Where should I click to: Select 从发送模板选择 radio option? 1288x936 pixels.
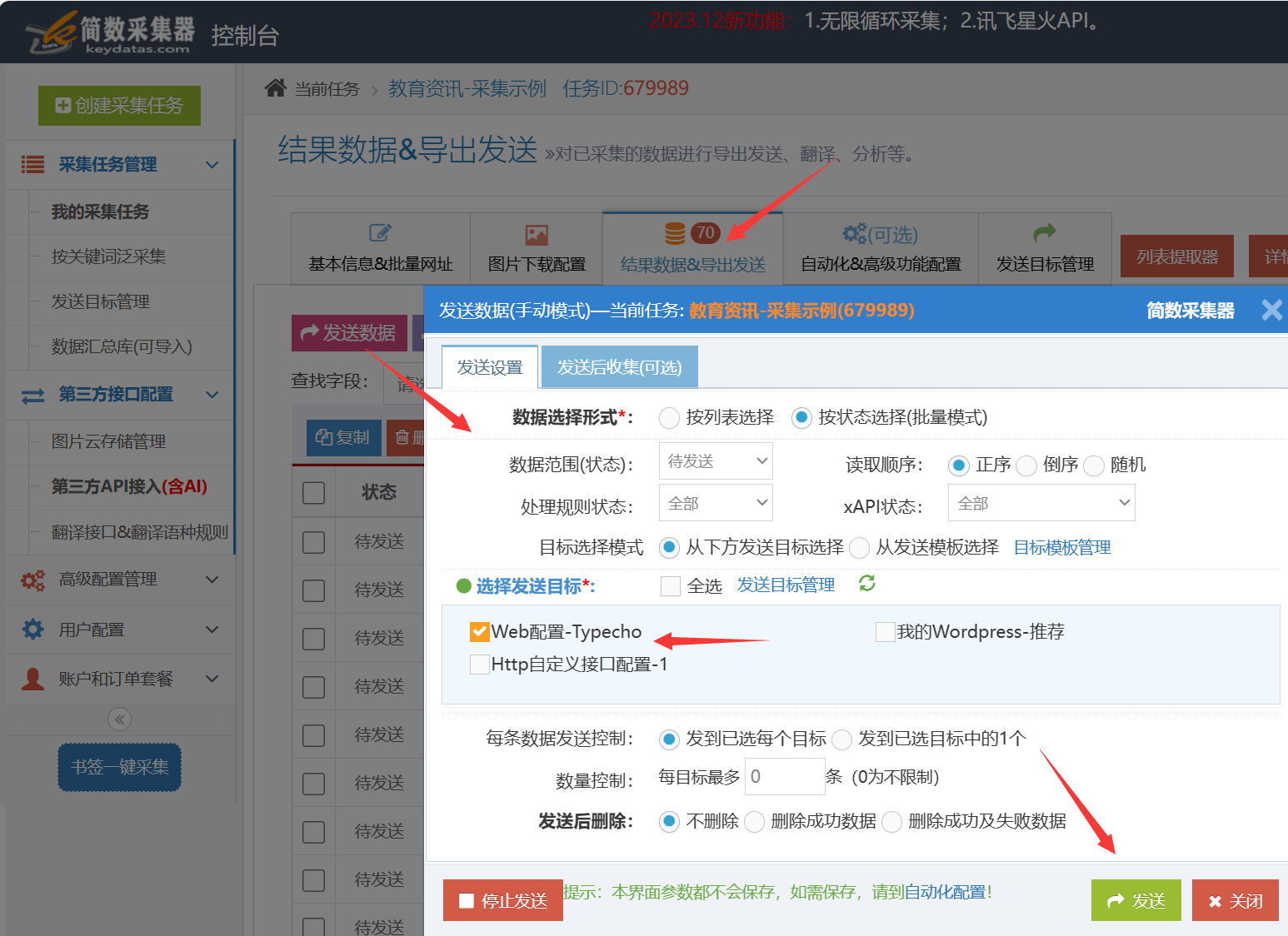860,547
